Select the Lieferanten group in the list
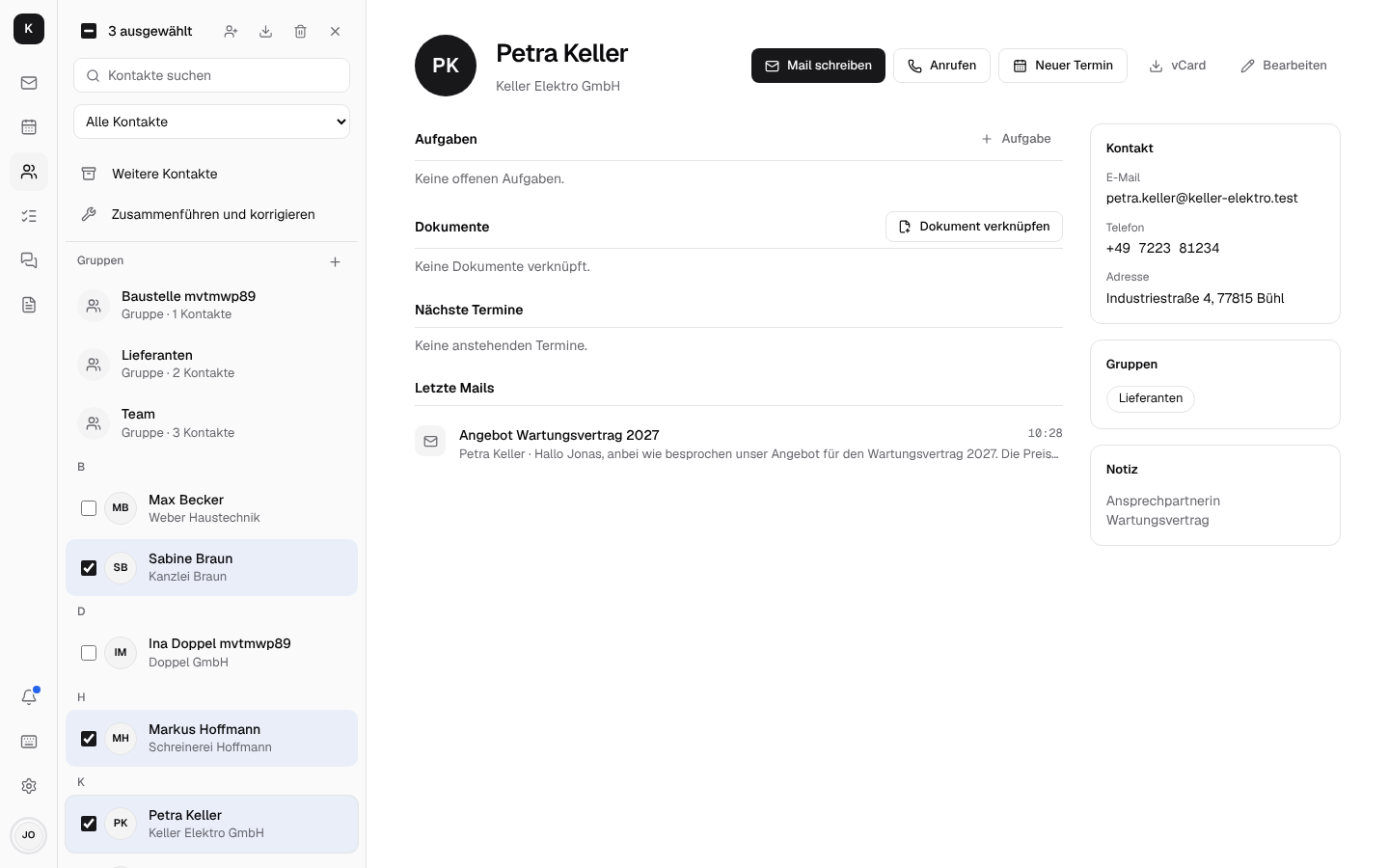The image size is (1389, 868). [x=211, y=364]
